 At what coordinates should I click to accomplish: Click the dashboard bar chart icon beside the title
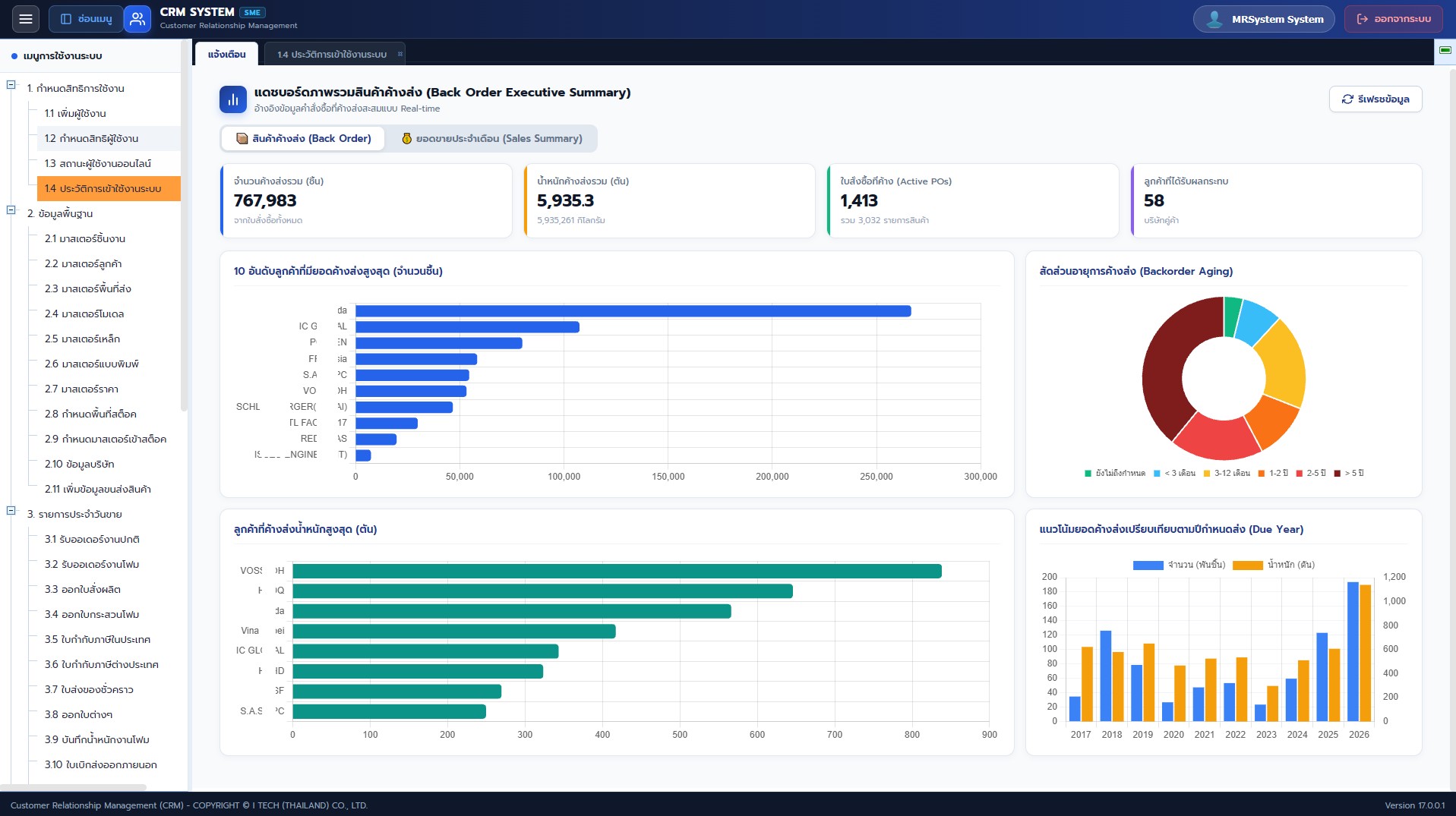233,99
